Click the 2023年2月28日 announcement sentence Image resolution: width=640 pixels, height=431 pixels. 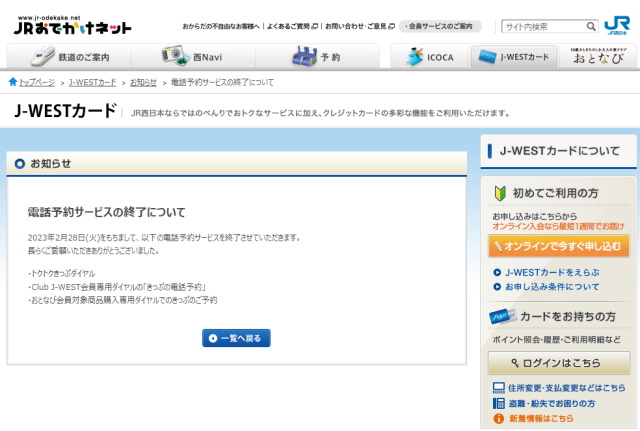pos(164,238)
